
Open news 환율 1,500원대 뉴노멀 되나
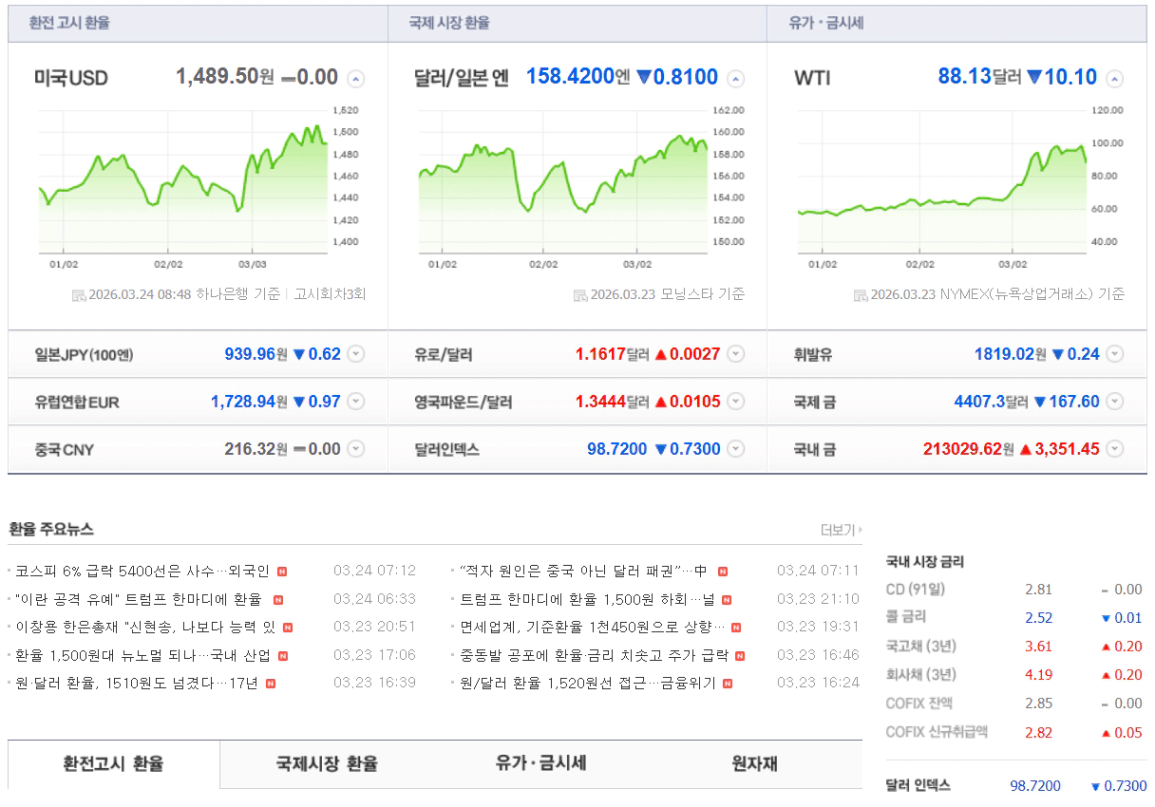pyautogui.click(x=142, y=655)
